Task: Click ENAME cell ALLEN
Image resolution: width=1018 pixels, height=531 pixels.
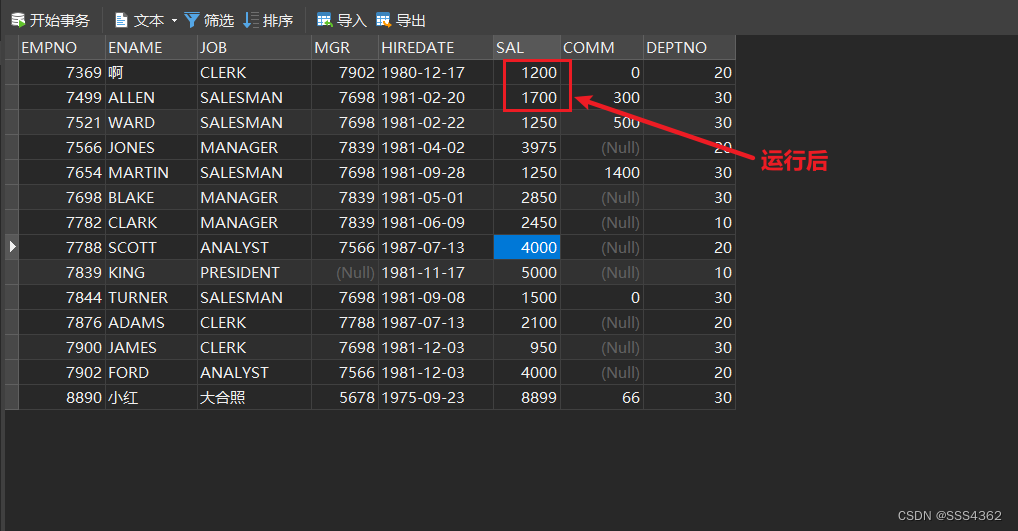Action: pyautogui.click(x=151, y=97)
